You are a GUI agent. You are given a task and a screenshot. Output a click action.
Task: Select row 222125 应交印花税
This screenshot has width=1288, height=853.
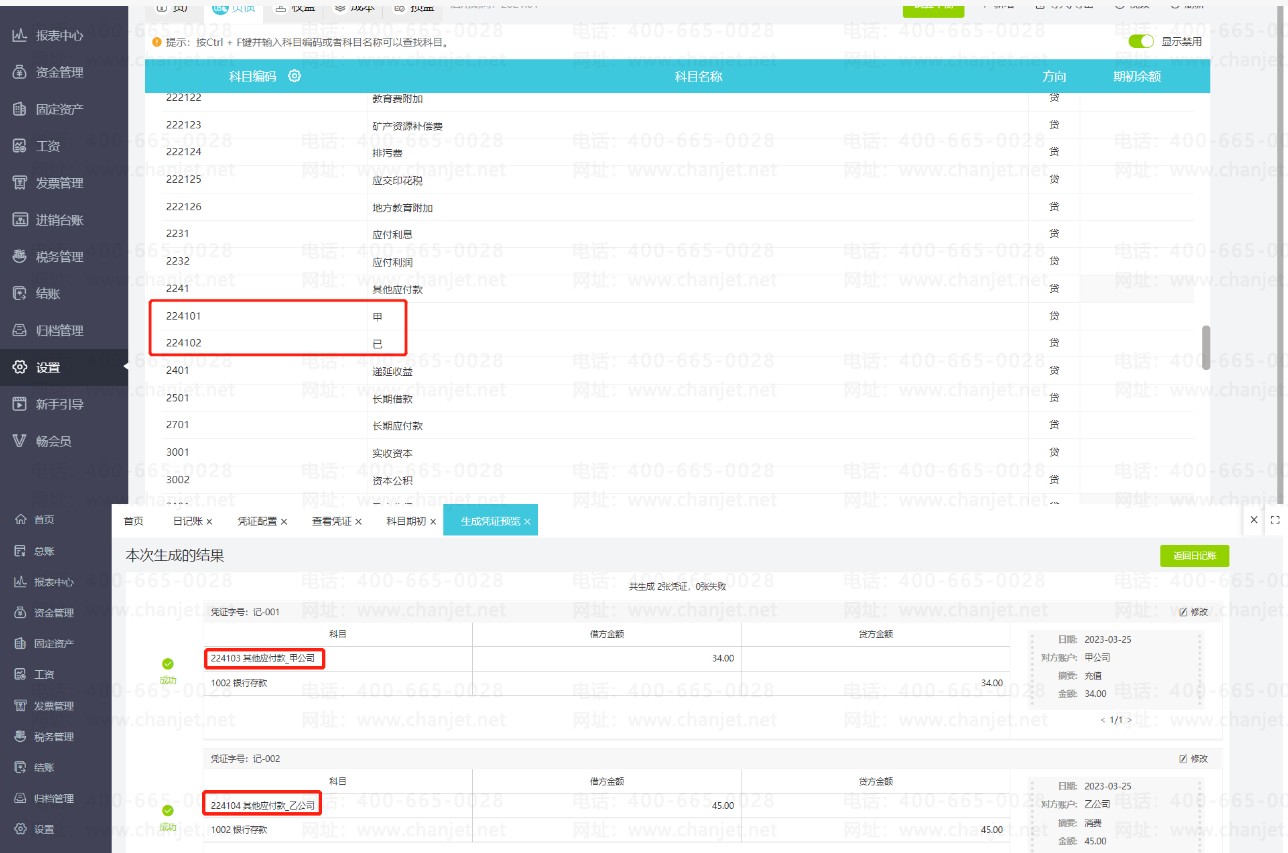(x=677, y=180)
